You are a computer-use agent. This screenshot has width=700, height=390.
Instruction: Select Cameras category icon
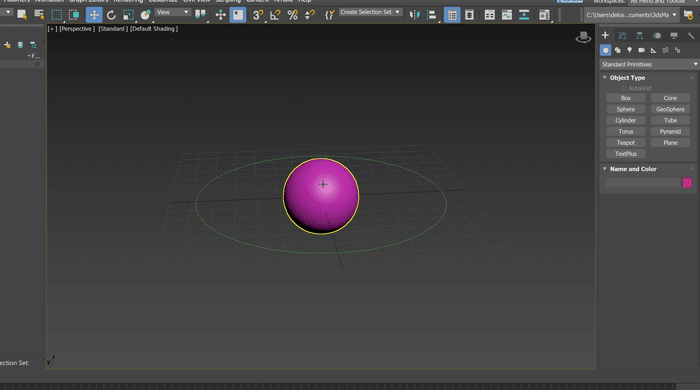[x=642, y=50]
